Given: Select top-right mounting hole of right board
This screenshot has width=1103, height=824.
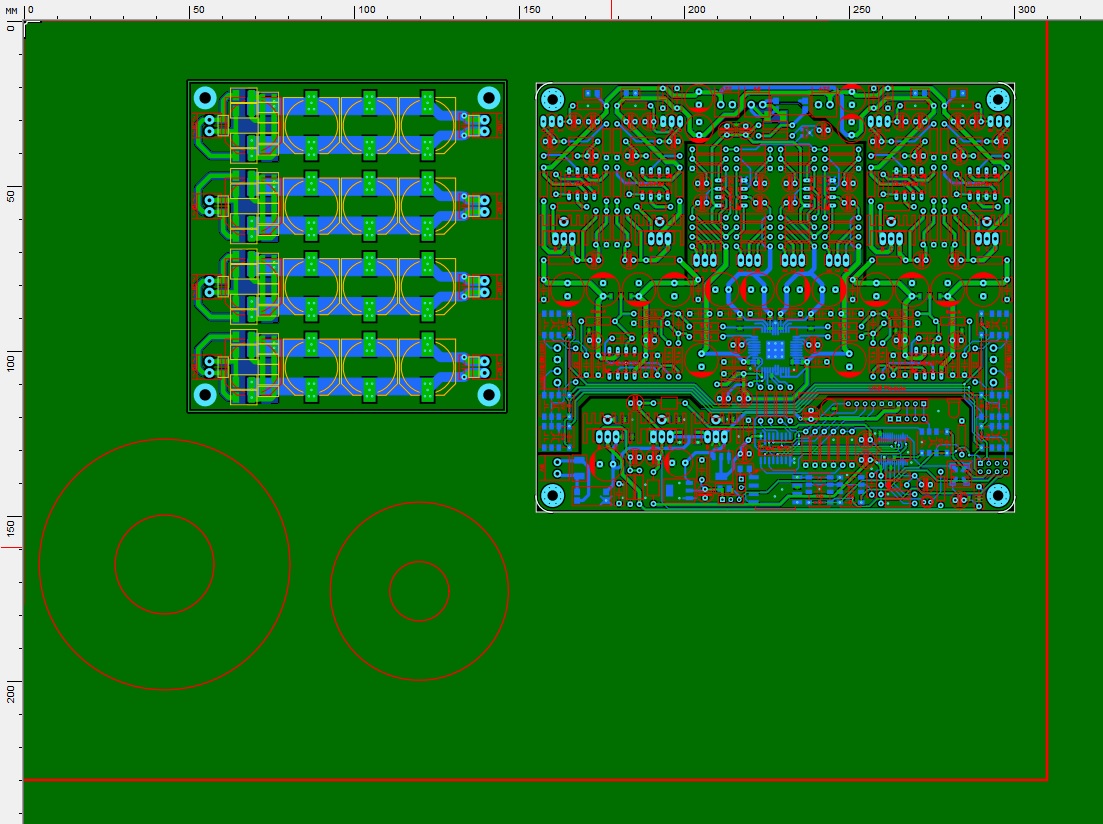Looking at the screenshot, I should [997, 99].
